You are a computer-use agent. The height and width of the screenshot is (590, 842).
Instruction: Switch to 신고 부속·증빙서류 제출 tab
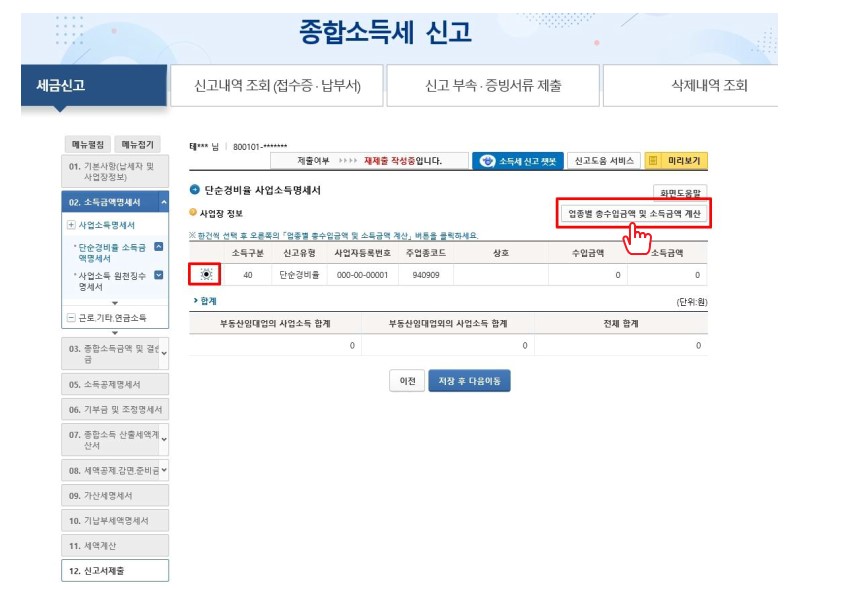point(493,85)
